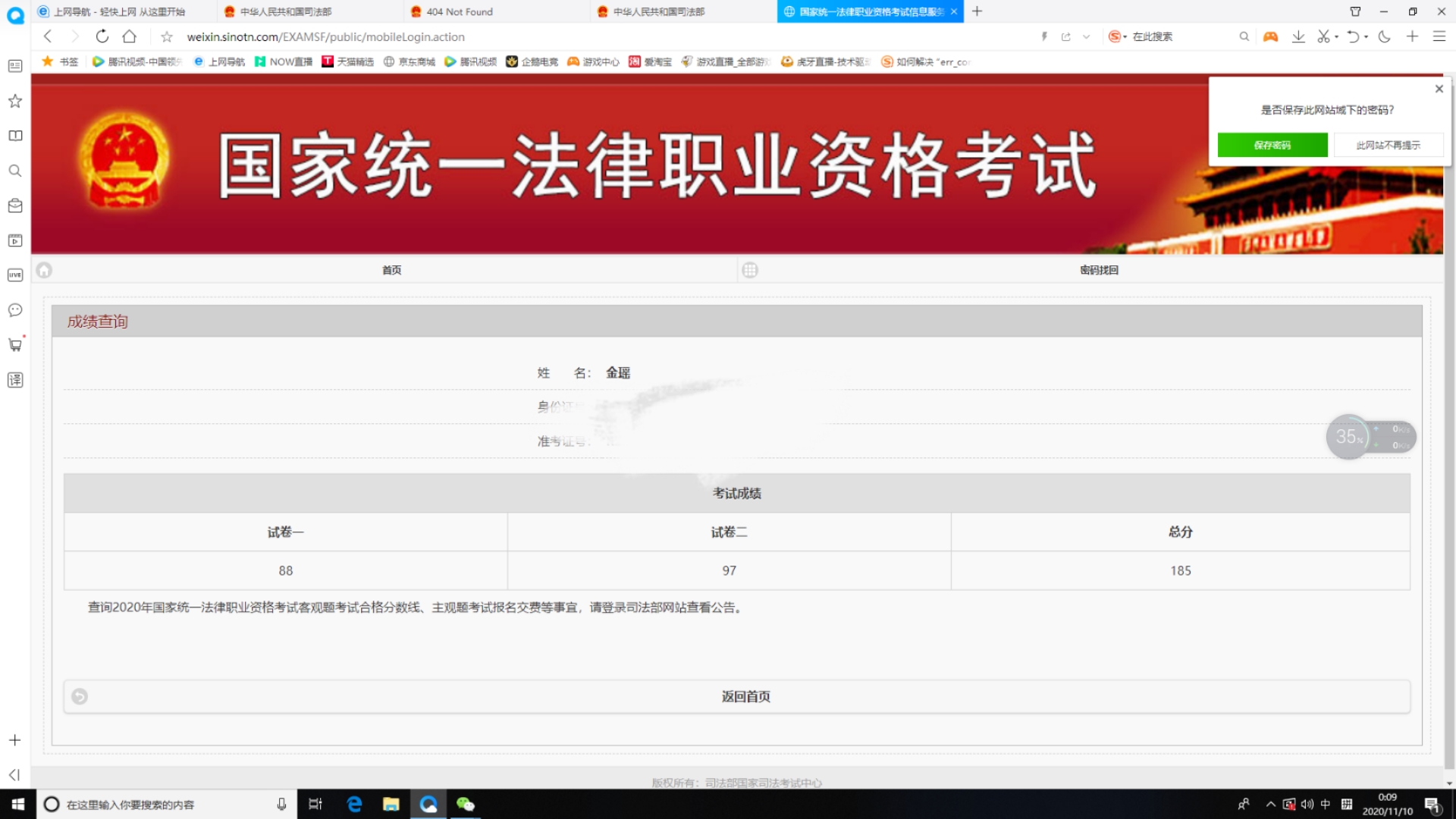The image size is (1456, 819).
Task: Open WeChat from the taskbar
Action: [x=465, y=804]
